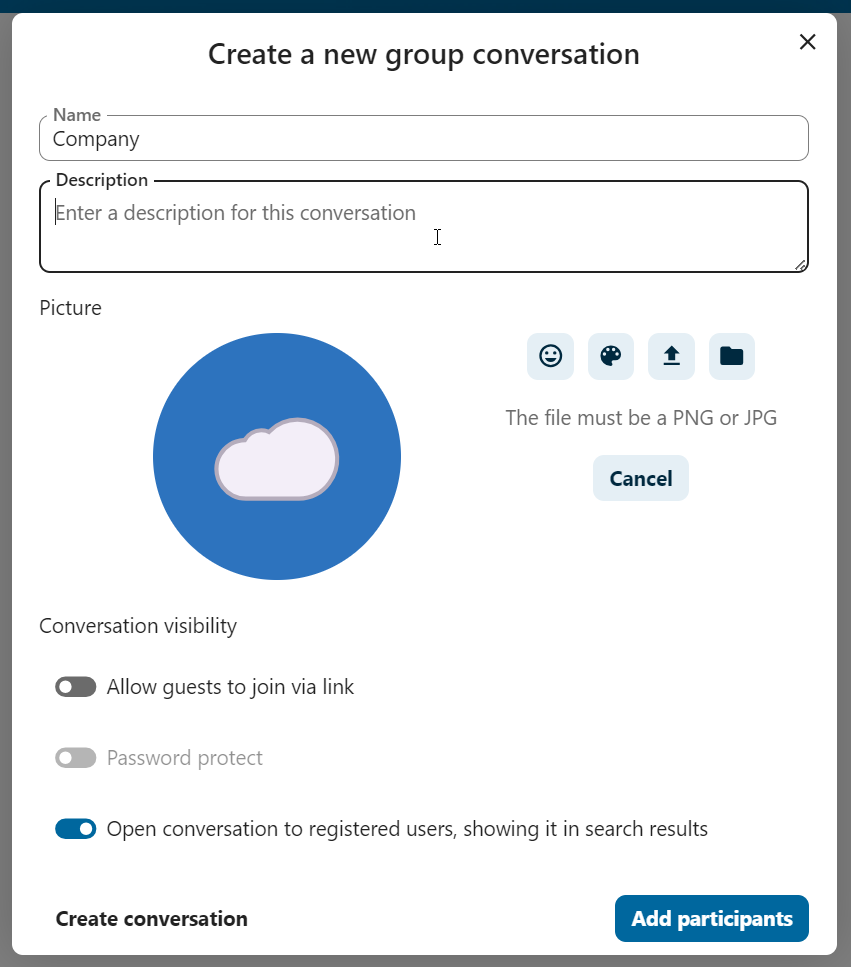
Task: Disable Open conversation to registered users
Action: coord(76,829)
